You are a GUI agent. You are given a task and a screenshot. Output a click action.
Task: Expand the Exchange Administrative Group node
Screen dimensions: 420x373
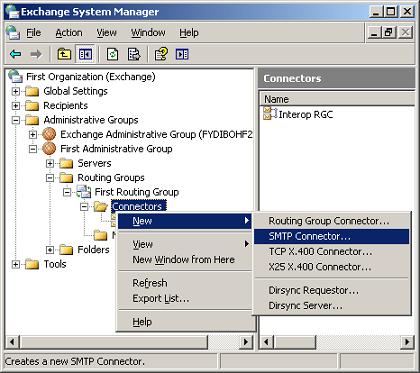33,134
